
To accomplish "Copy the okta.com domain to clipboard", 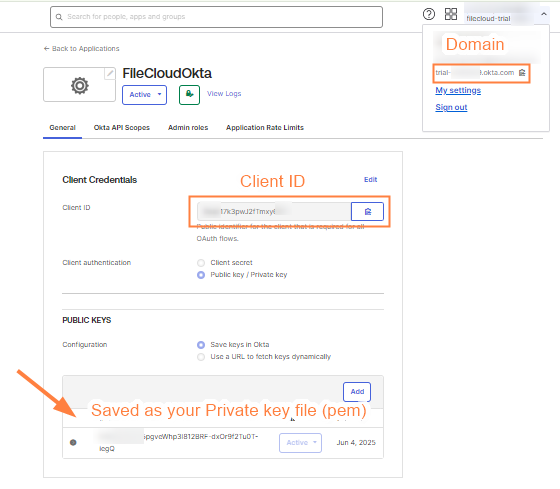I will [522, 73].
